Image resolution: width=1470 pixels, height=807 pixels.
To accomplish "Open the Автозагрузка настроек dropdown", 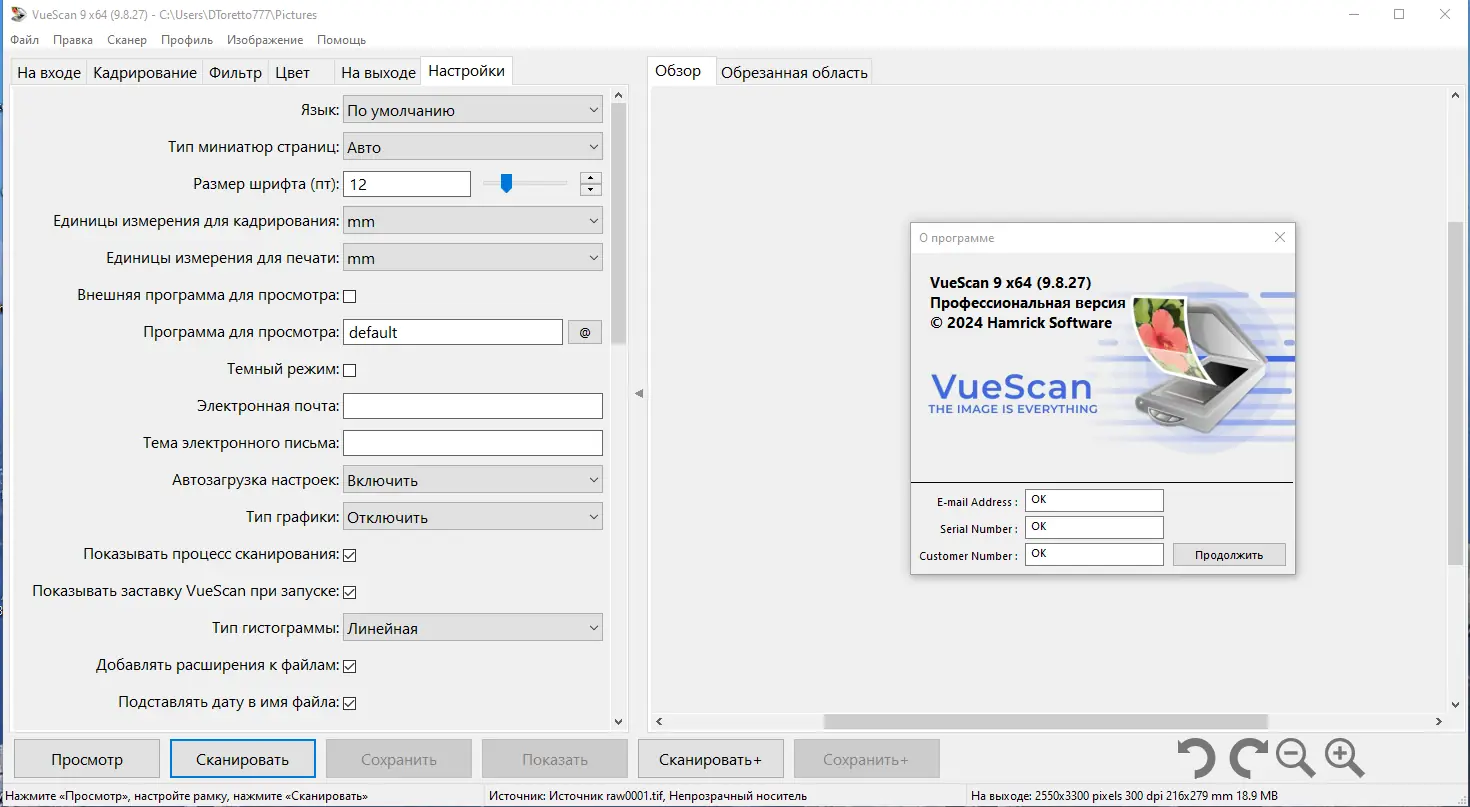I will point(472,479).
